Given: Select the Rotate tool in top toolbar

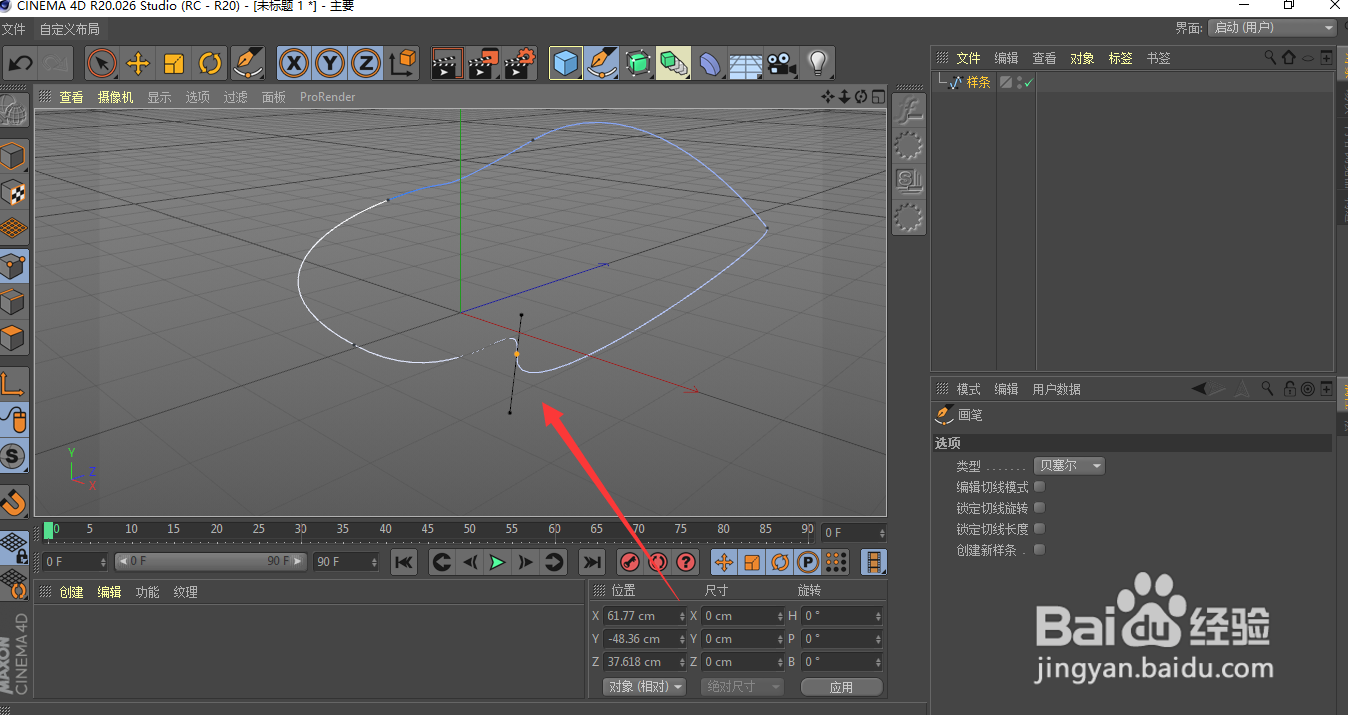Looking at the screenshot, I should 210,63.
